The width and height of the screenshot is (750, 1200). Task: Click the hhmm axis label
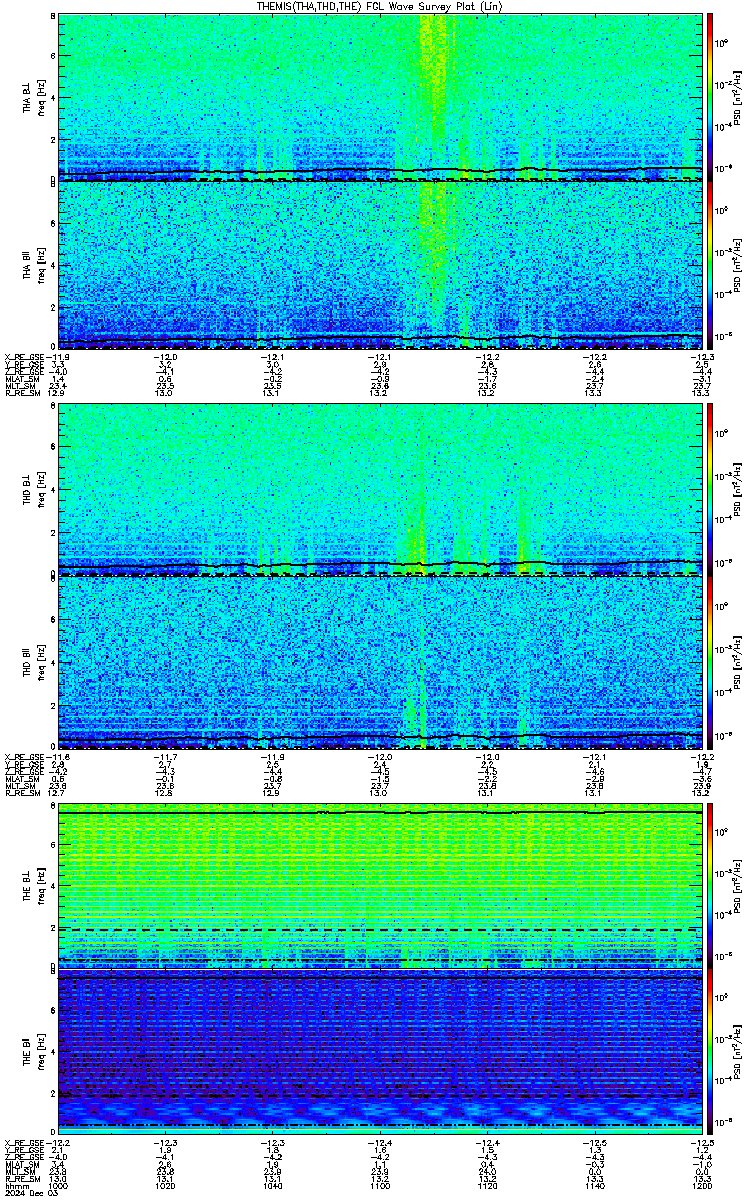14,1186
